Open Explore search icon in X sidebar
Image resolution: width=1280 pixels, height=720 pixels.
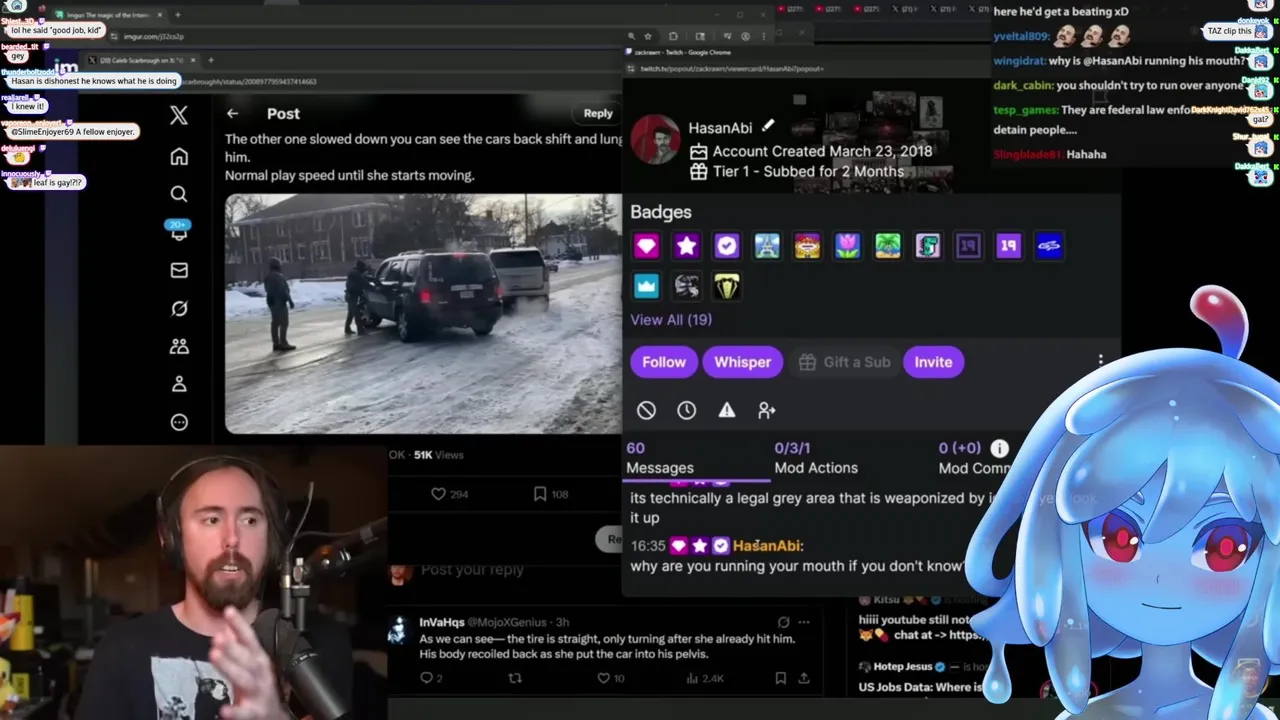[179, 194]
